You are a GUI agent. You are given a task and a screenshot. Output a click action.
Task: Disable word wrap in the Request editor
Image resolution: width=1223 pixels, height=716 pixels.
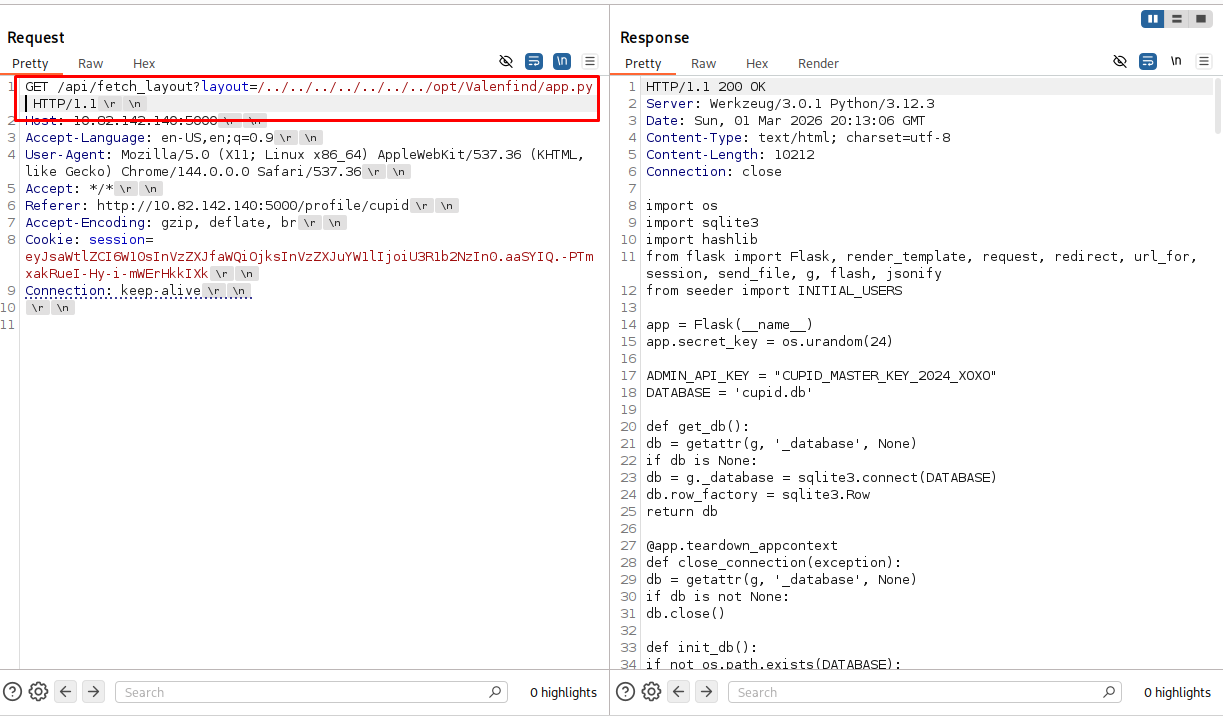tap(534, 61)
